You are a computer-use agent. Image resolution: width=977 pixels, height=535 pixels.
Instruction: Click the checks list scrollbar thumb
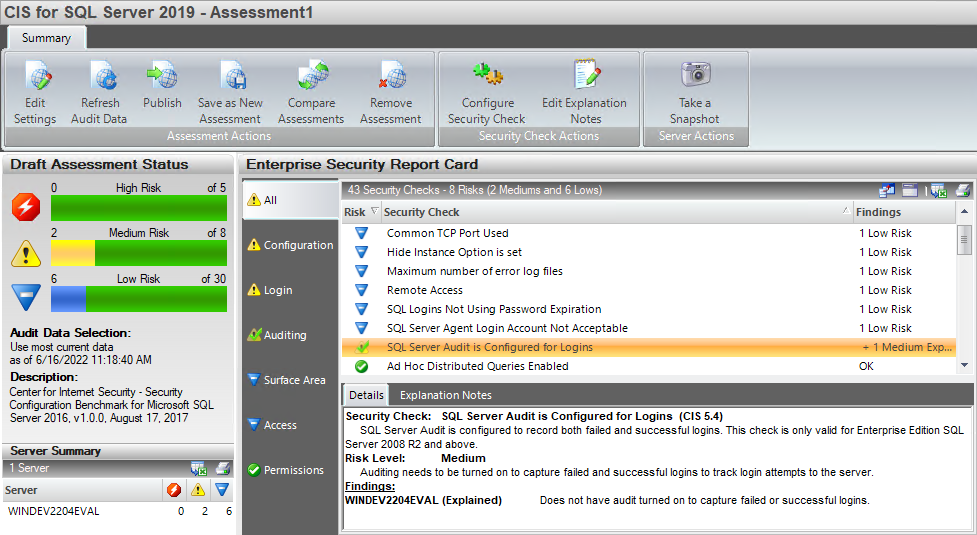[965, 239]
